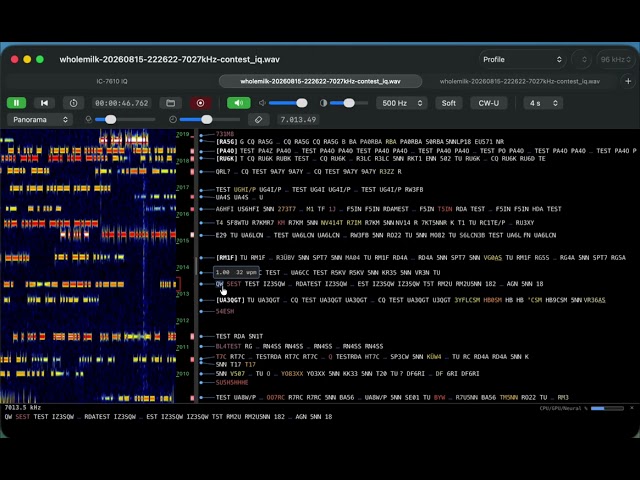Click the timer loop icon
640x480 pixels.
point(73,103)
